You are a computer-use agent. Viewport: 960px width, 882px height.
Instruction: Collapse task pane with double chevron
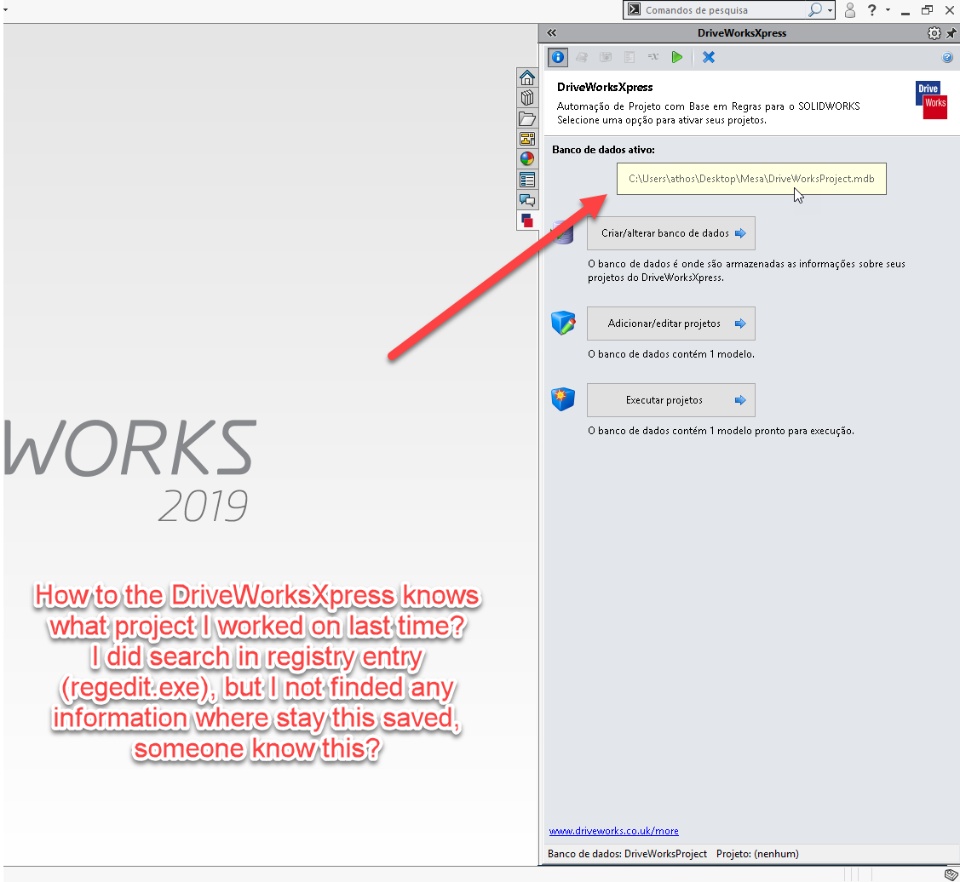pos(552,33)
